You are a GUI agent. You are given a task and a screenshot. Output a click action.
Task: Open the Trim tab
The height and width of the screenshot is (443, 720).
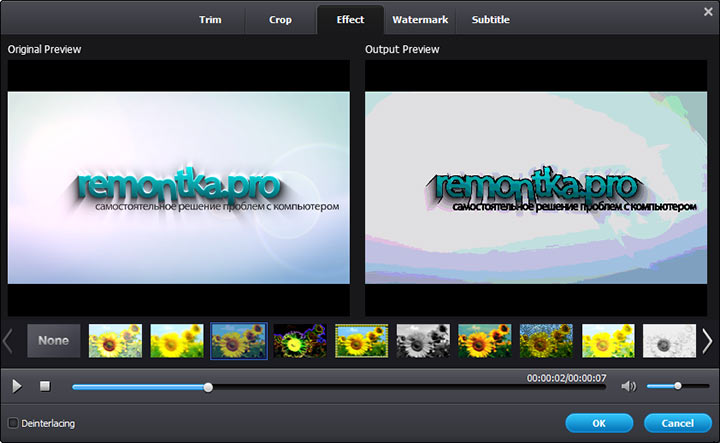[x=210, y=20]
